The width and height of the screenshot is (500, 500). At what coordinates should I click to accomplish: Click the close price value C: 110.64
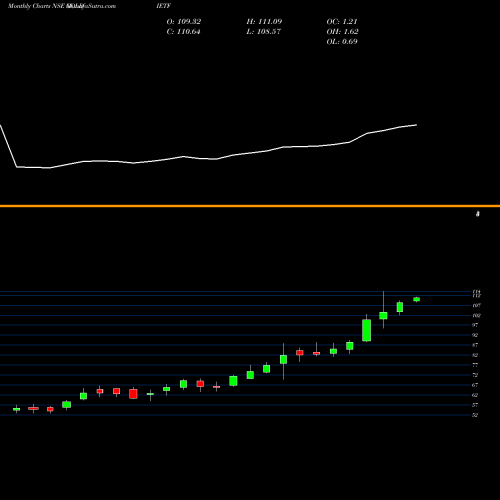(183, 32)
